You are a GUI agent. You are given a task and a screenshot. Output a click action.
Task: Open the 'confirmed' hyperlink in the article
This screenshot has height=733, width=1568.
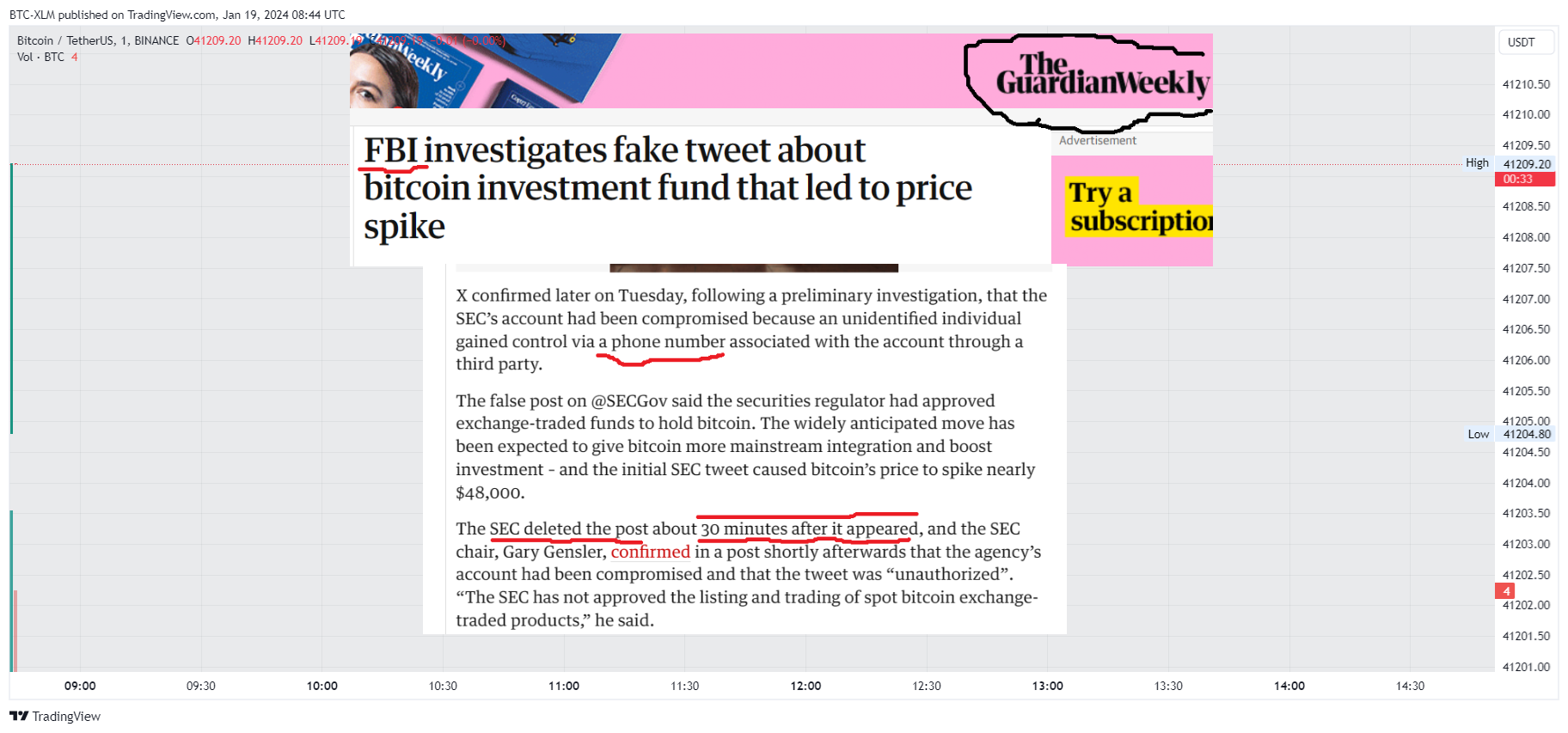[x=650, y=552]
